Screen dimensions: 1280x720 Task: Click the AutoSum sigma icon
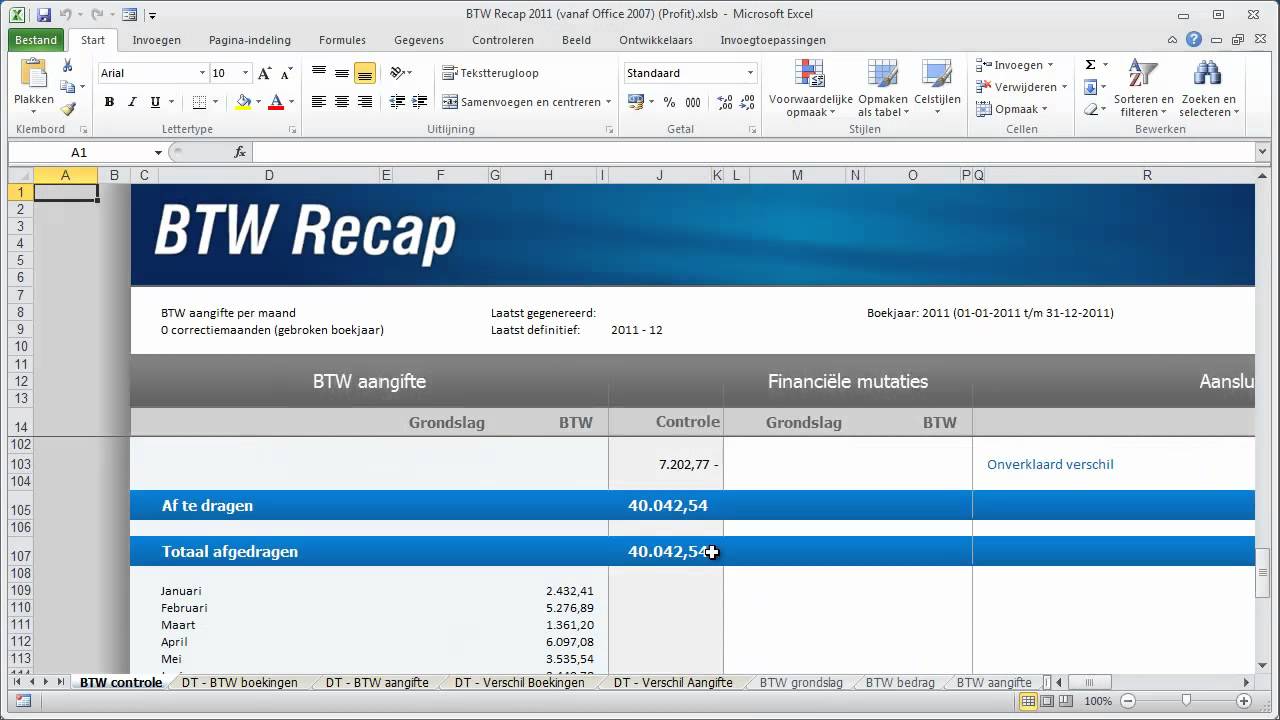(1091, 65)
